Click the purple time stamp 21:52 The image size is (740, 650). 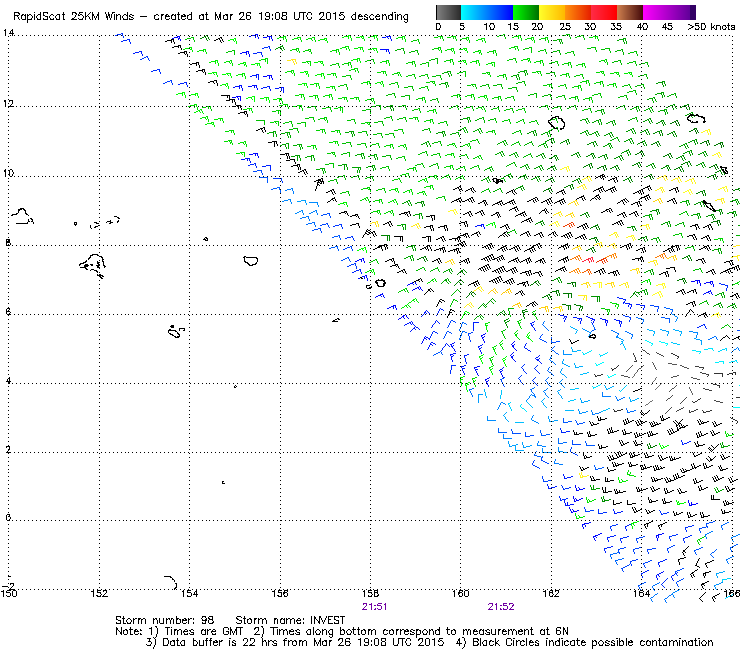tap(501, 607)
